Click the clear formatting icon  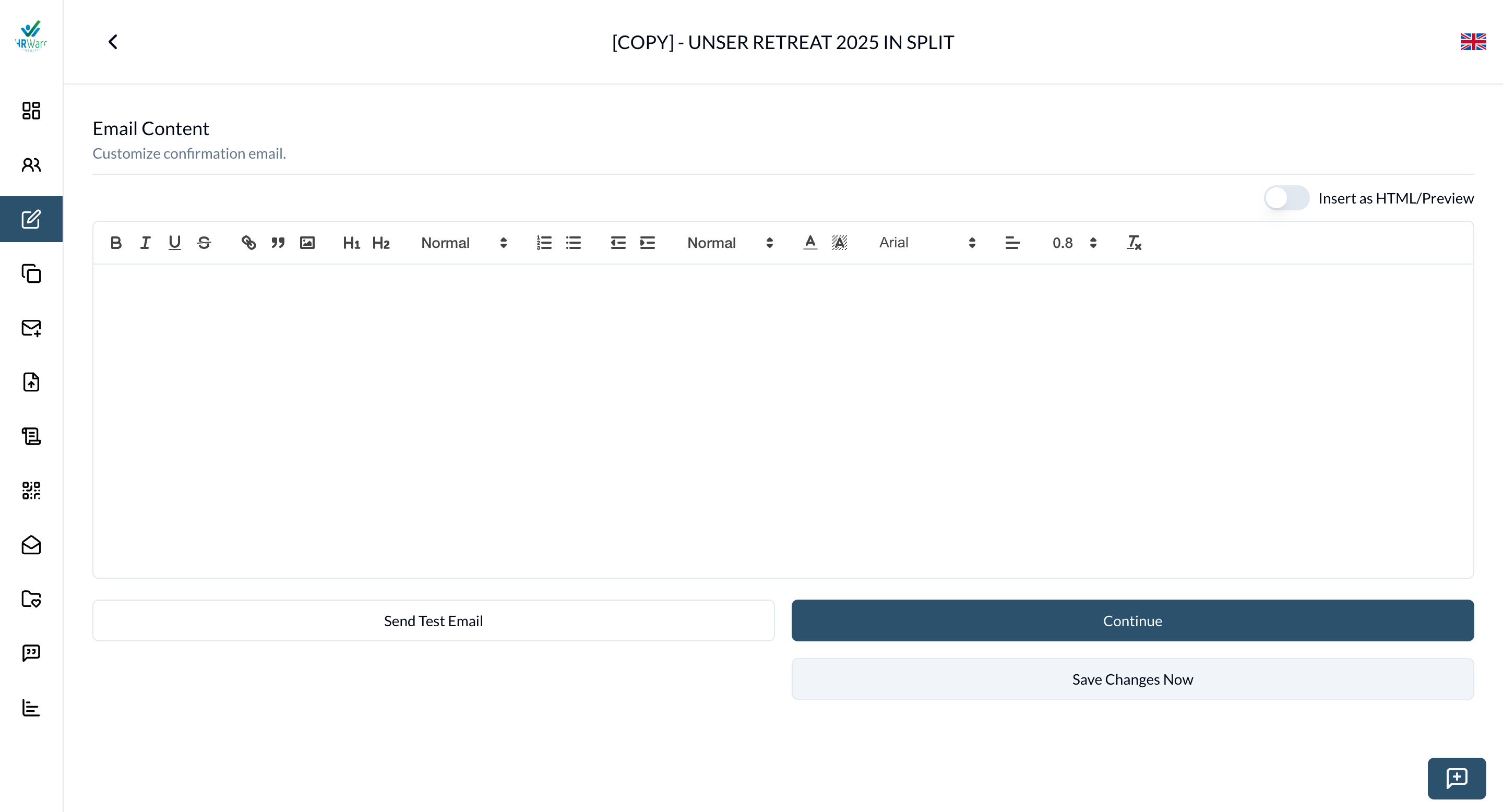point(1134,243)
